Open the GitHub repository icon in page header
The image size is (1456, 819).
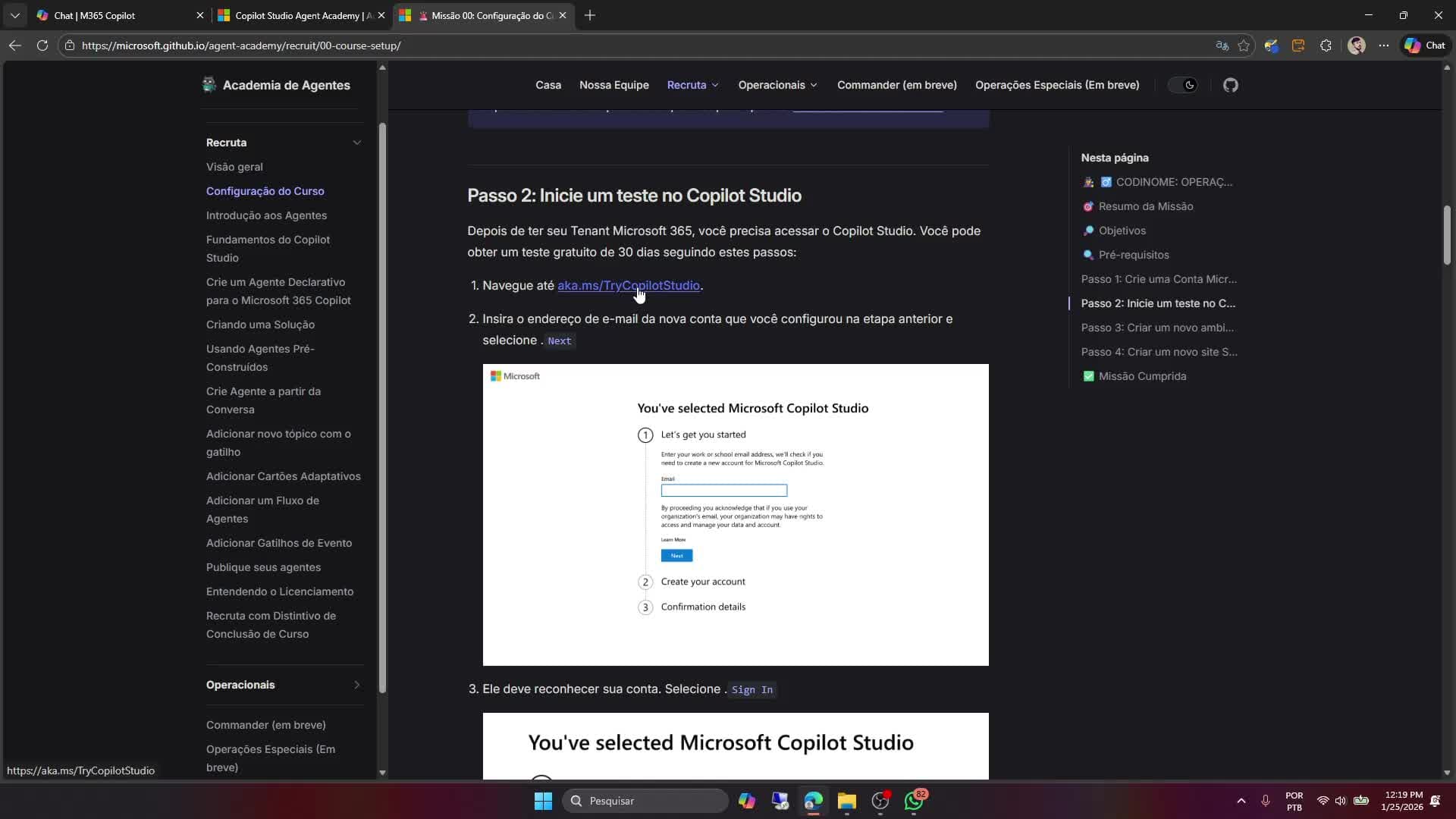coord(1230,85)
